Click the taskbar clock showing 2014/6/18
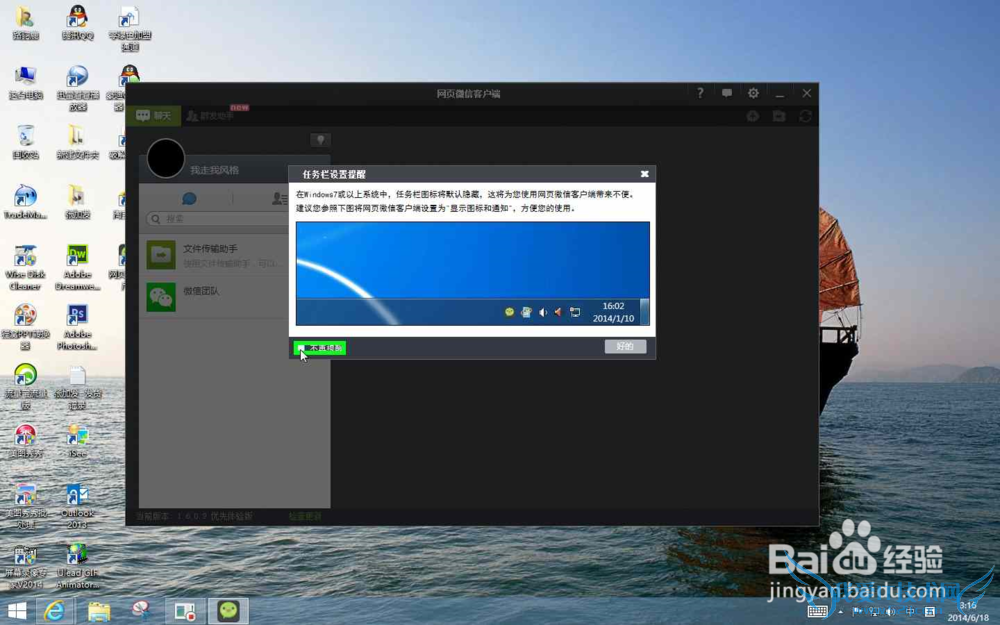Screen dimensions: 1000x625 pos(967,611)
